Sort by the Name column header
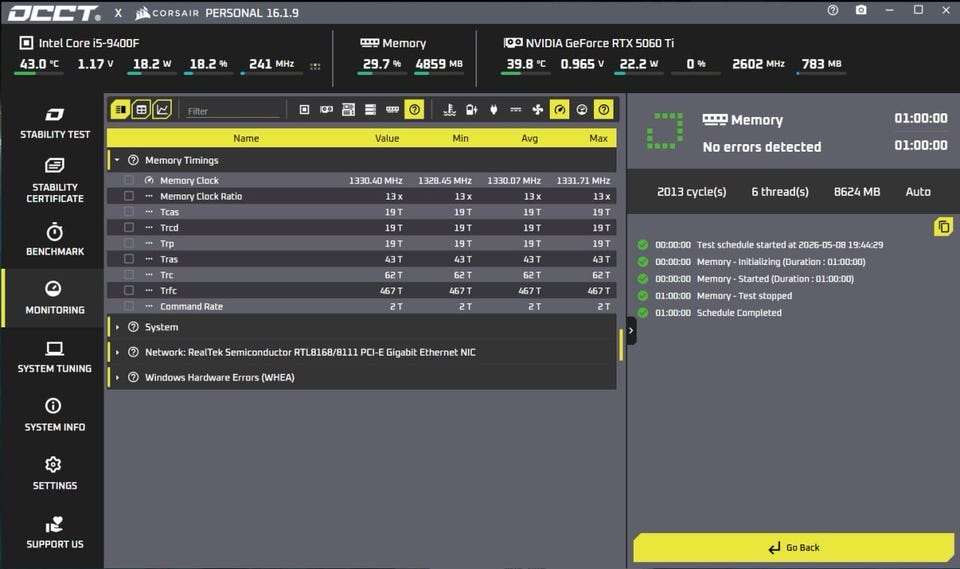Screen dimensions: 960x569 tap(246, 138)
